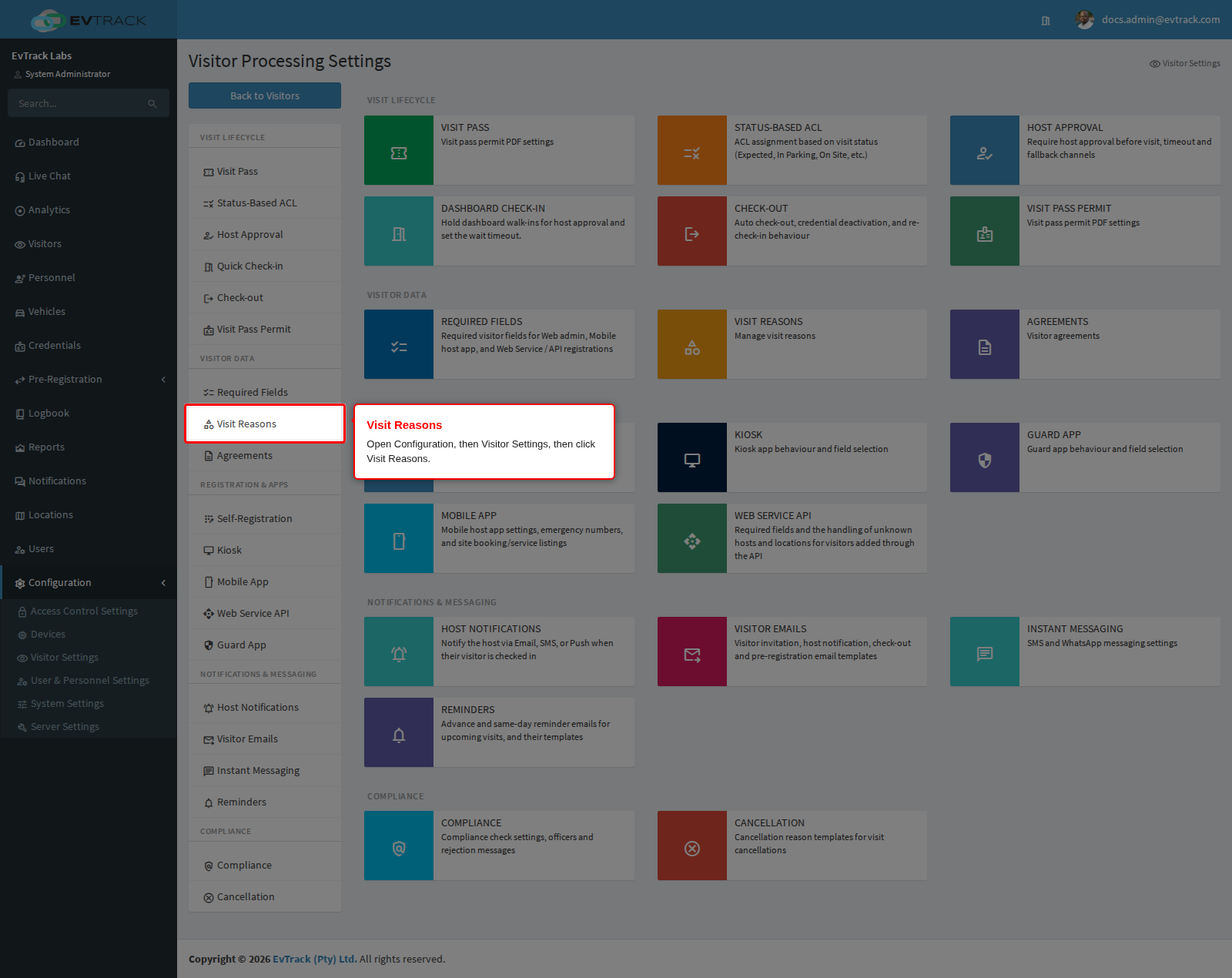Open the Logbook sidebar item
Image resolution: width=1232 pixels, height=978 pixels.
point(89,414)
